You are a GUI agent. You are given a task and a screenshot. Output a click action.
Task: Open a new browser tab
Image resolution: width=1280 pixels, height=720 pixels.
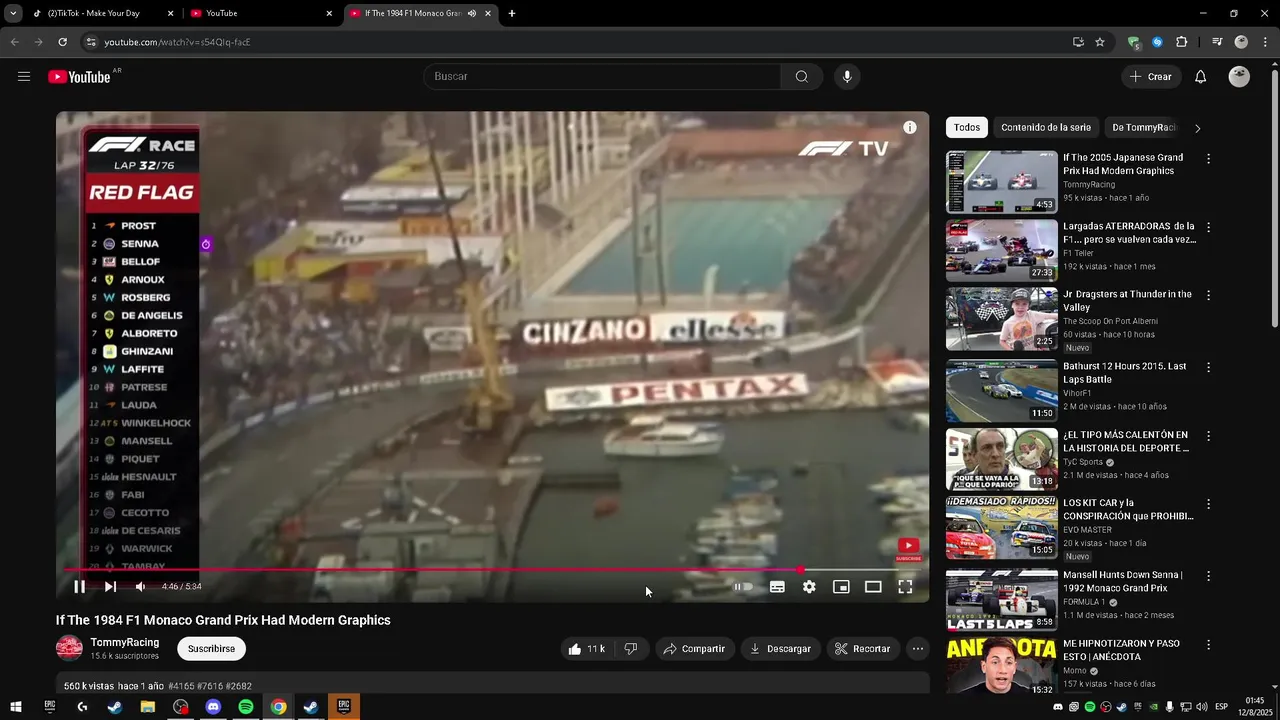512,13
